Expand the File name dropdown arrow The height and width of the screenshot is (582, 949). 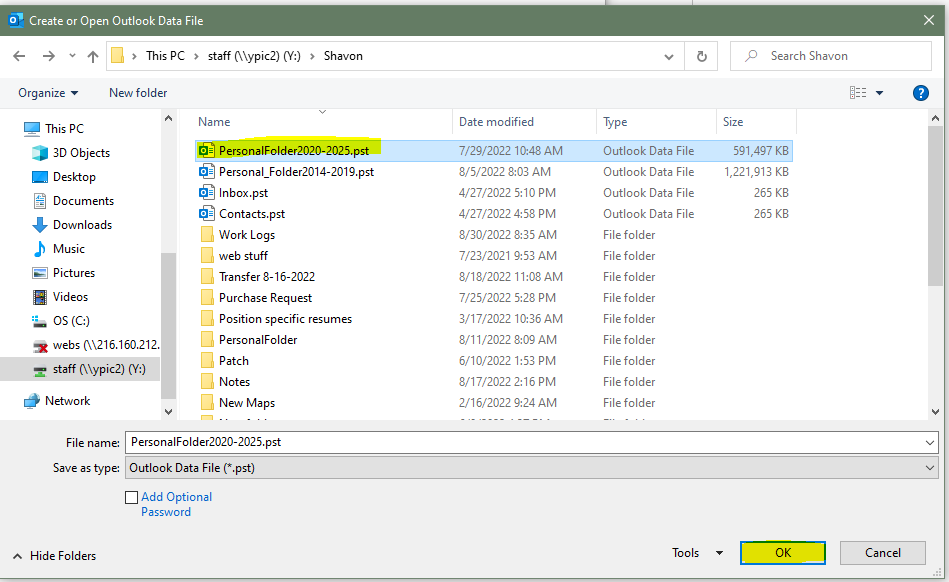(x=930, y=443)
